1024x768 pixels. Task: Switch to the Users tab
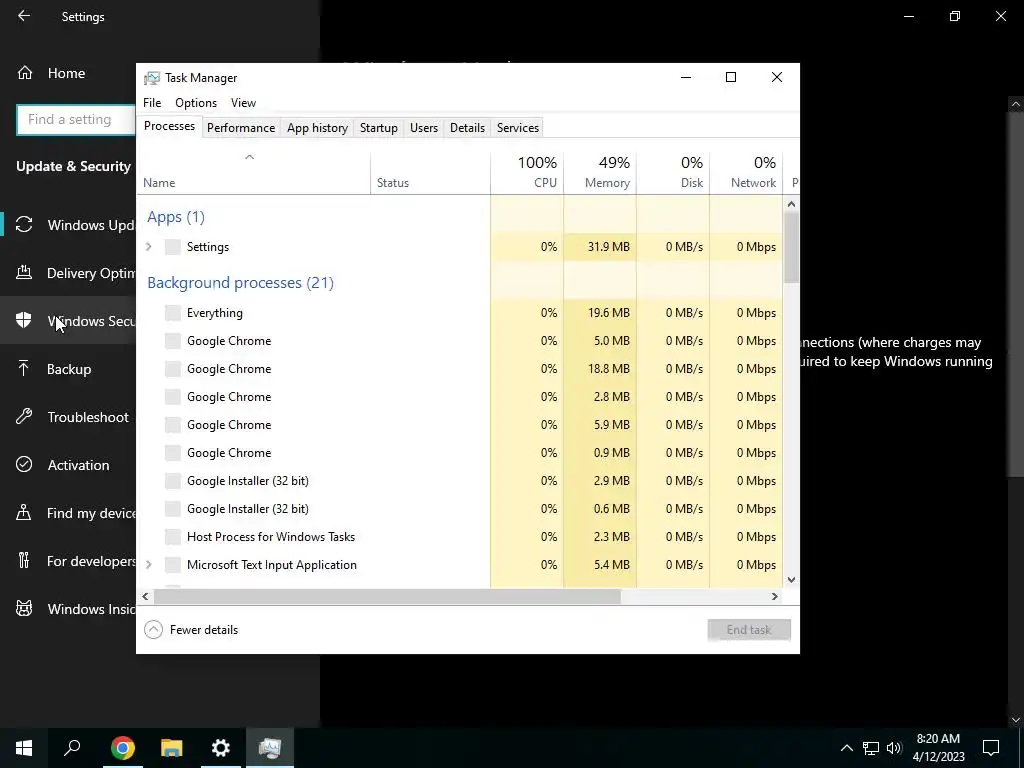point(424,128)
